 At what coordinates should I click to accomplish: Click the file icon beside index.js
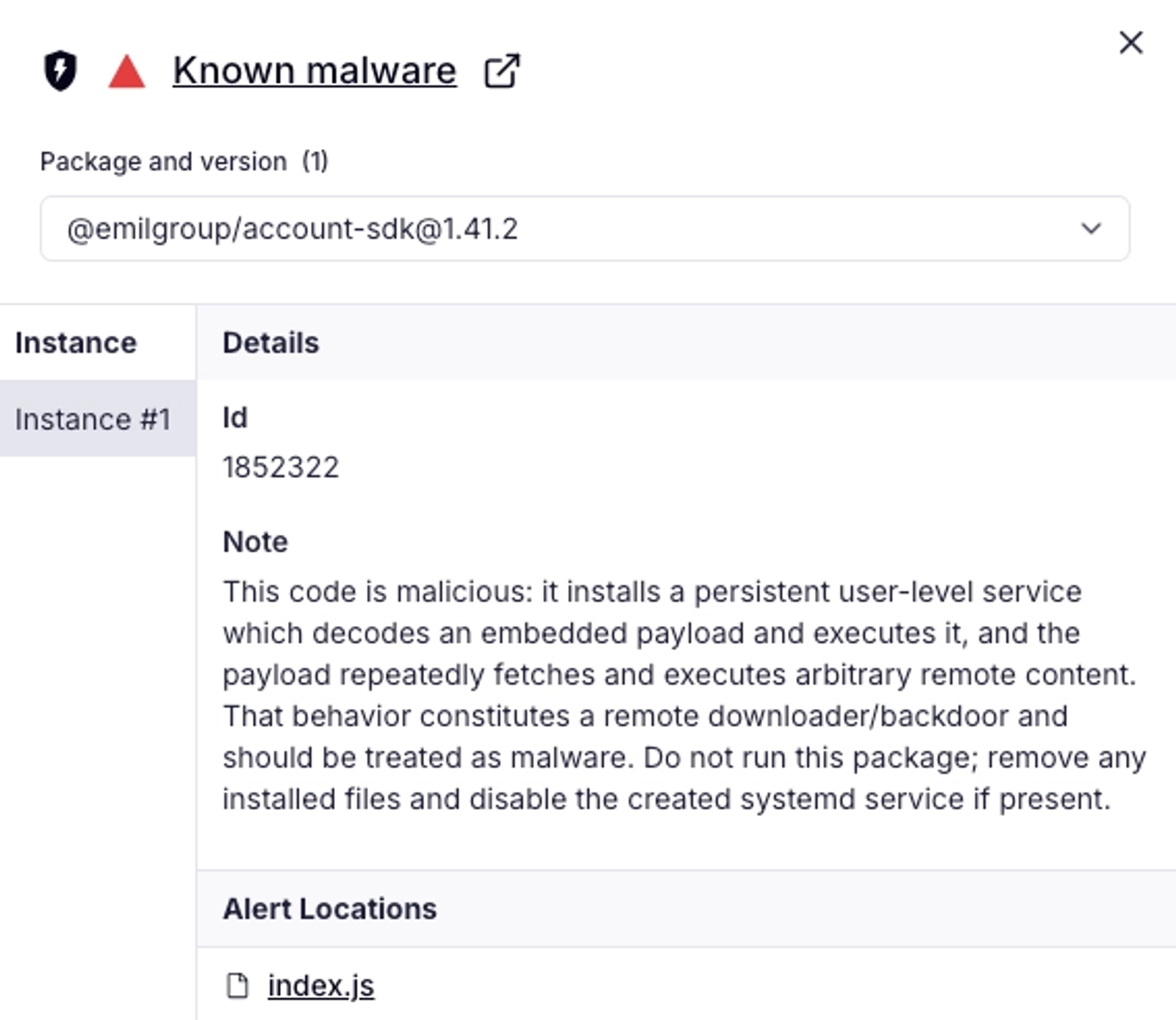tap(237, 985)
